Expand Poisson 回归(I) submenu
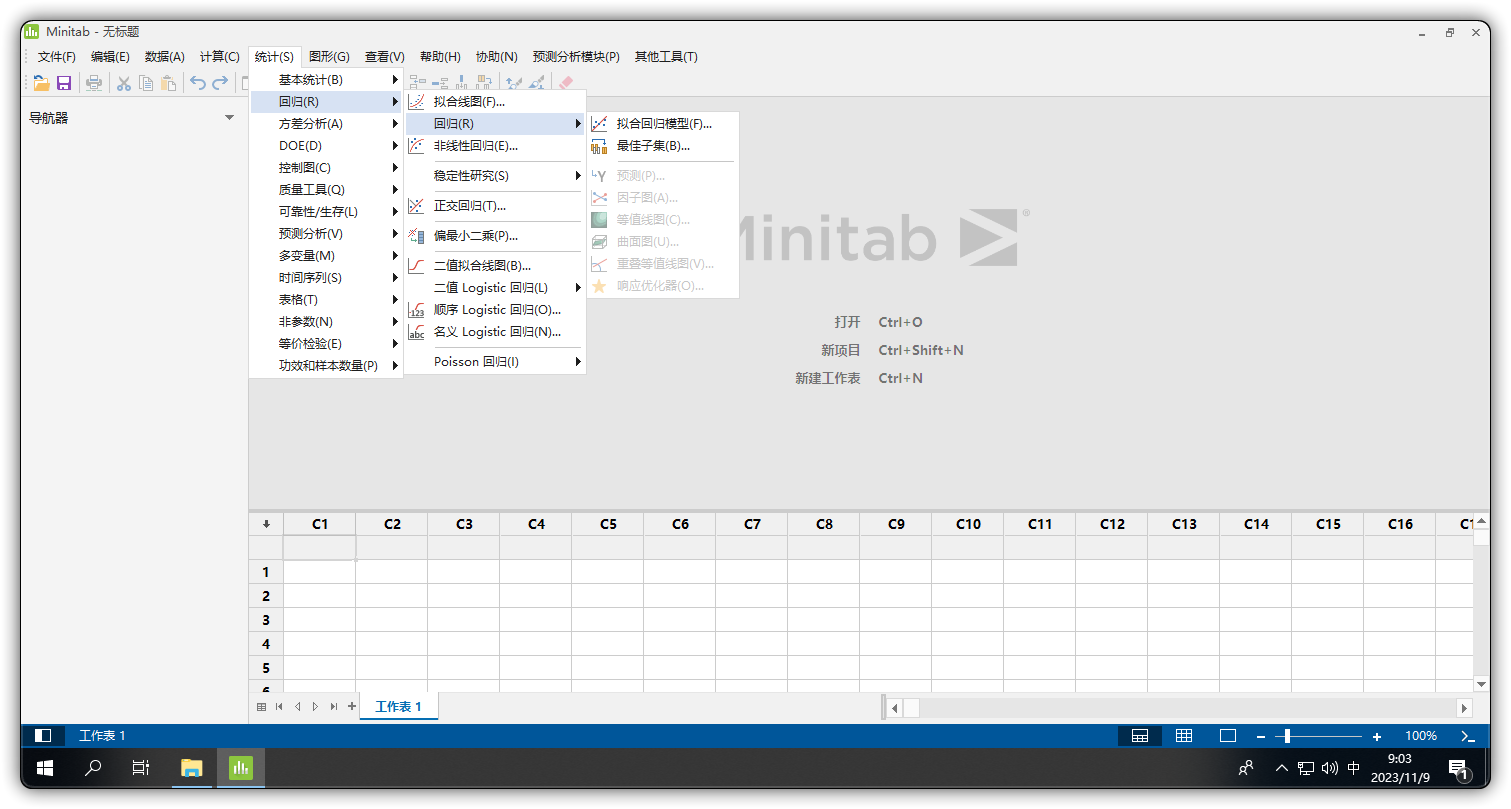 [x=494, y=362]
